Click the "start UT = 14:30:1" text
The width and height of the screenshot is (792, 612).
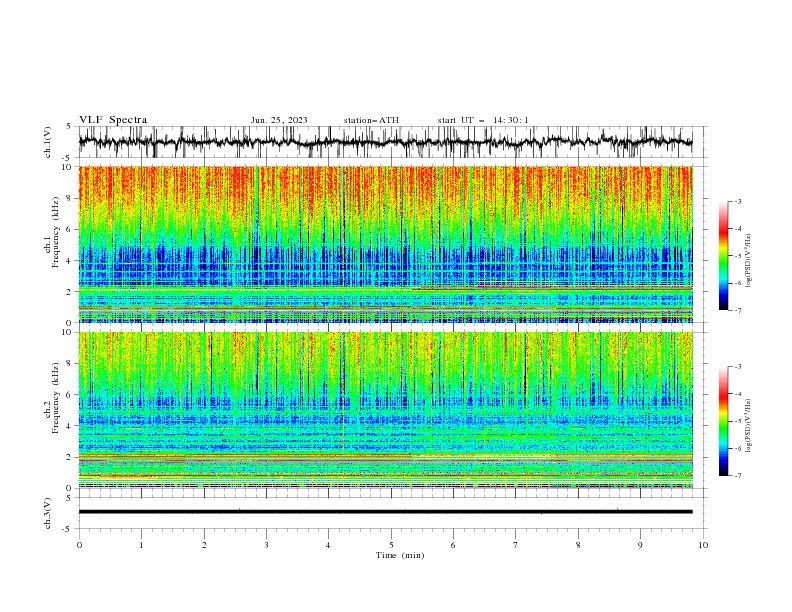pyautogui.click(x=483, y=120)
